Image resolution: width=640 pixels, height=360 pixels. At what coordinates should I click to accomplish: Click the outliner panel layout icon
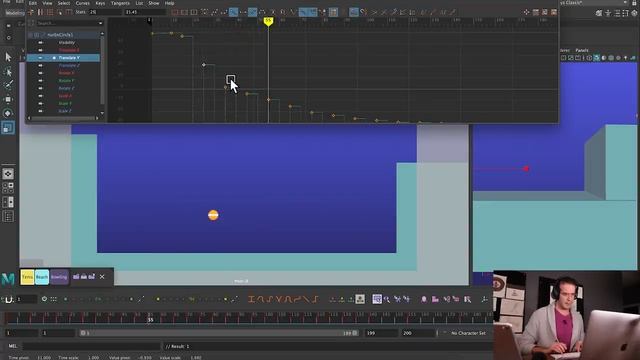coord(8,216)
